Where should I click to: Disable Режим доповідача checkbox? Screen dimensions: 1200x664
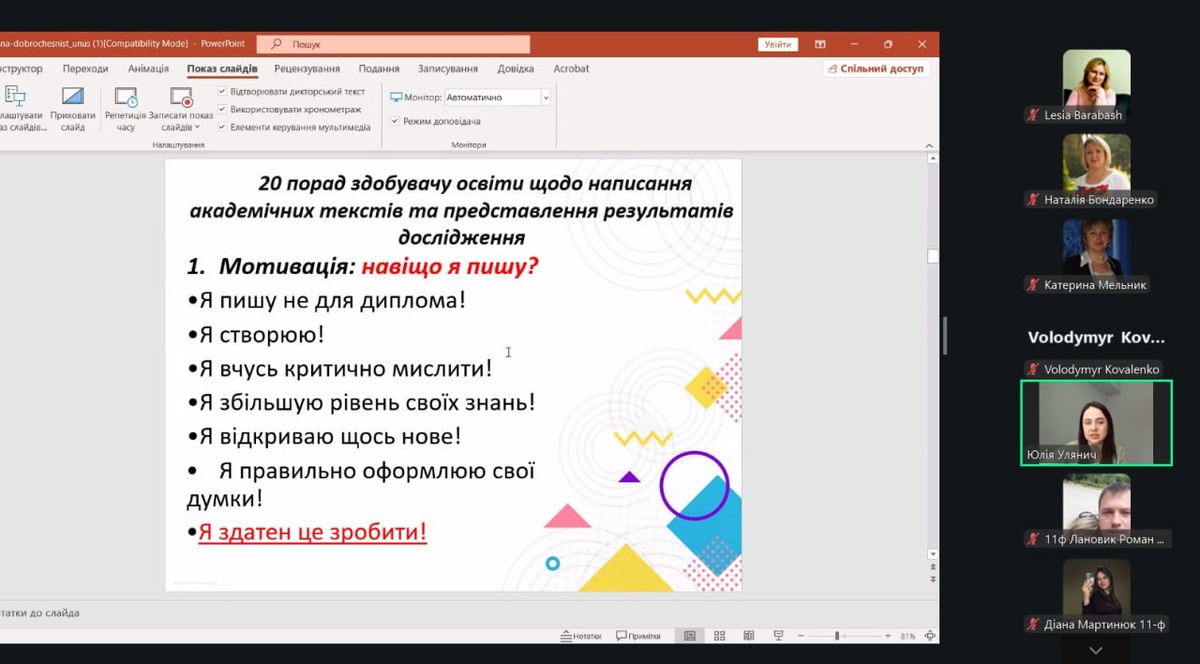click(x=395, y=121)
